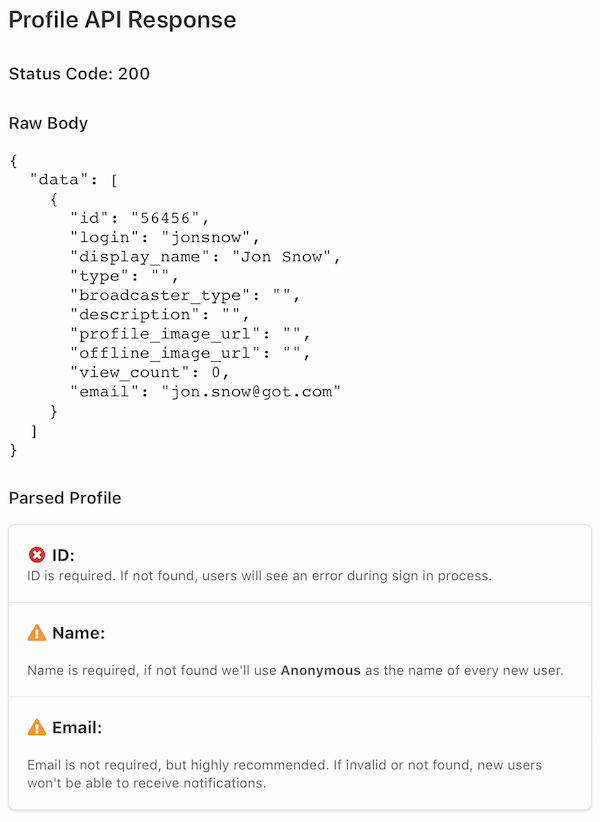
Task: Click the bold word Anonymous in Name description
Action: [320, 670]
